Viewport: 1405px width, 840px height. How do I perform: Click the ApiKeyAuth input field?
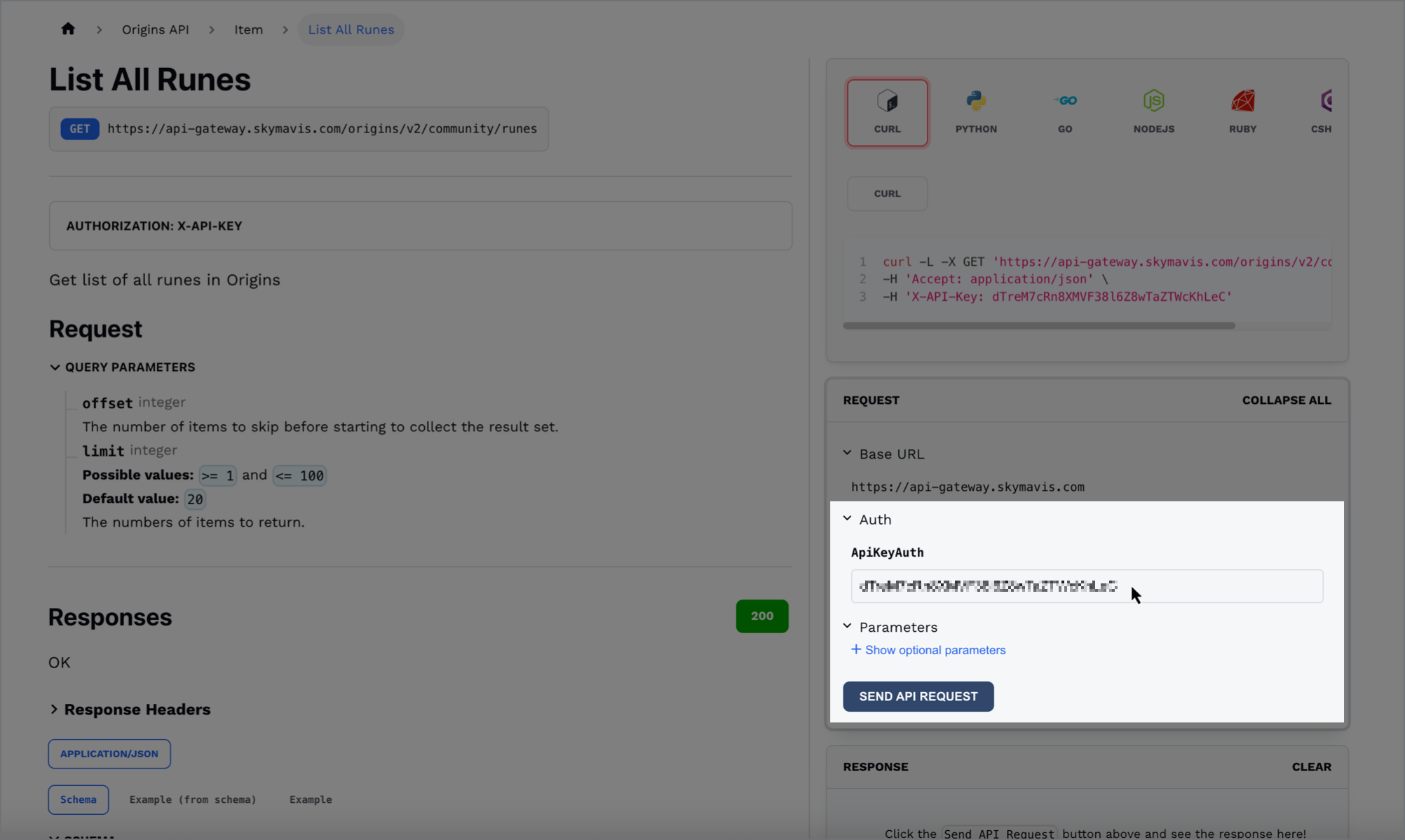point(1087,586)
